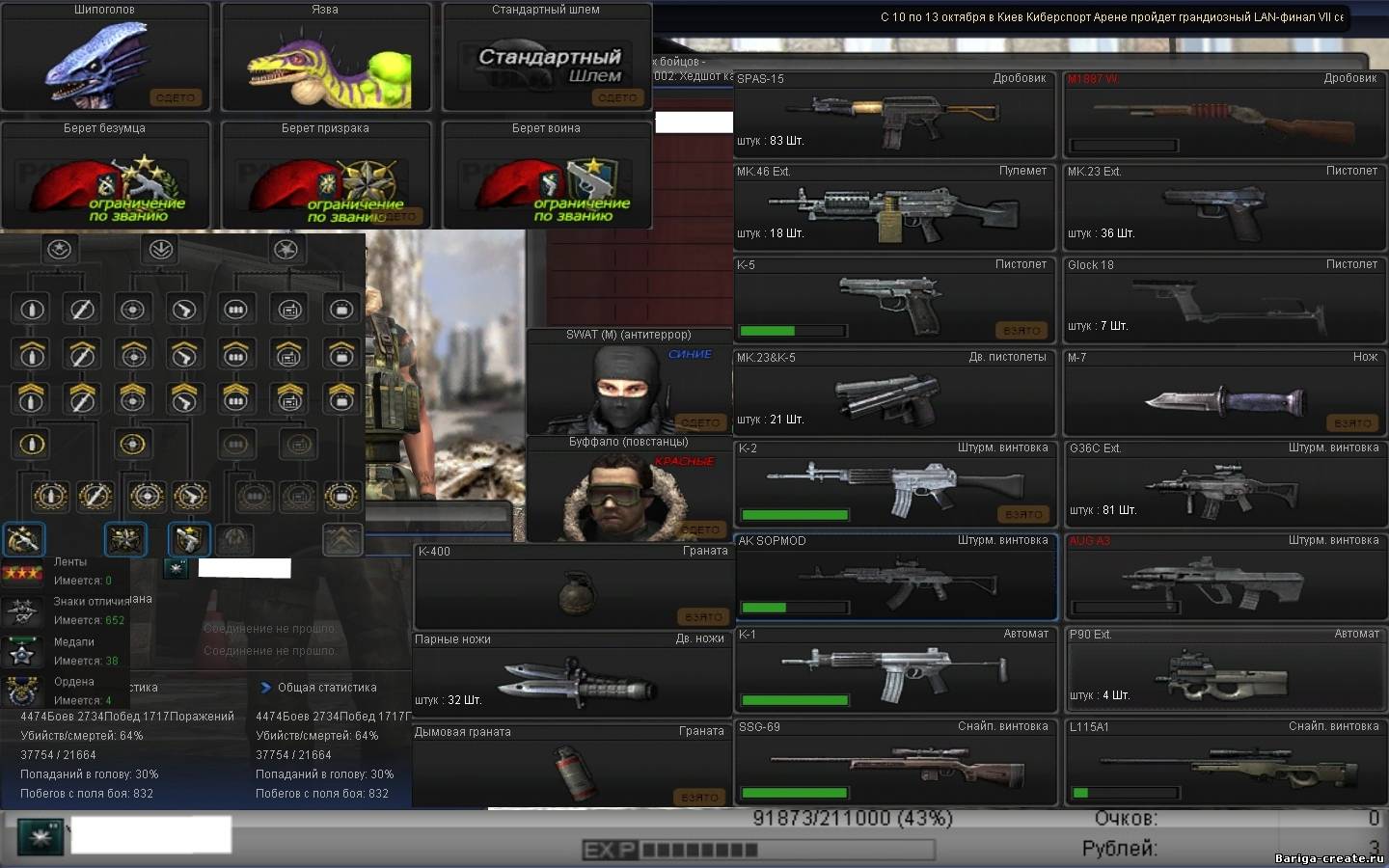Choose the gold-ring crosshair skill icon
The height and width of the screenshot is (868, 1389).
[133, 445]
